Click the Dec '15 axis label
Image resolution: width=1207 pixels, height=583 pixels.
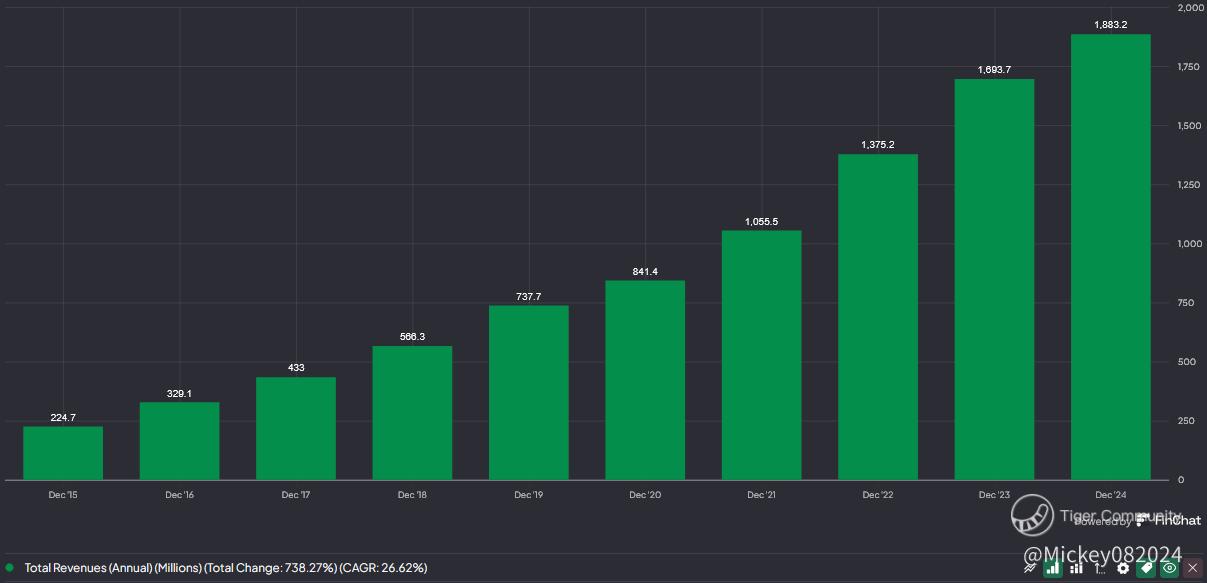click(63, 495)
